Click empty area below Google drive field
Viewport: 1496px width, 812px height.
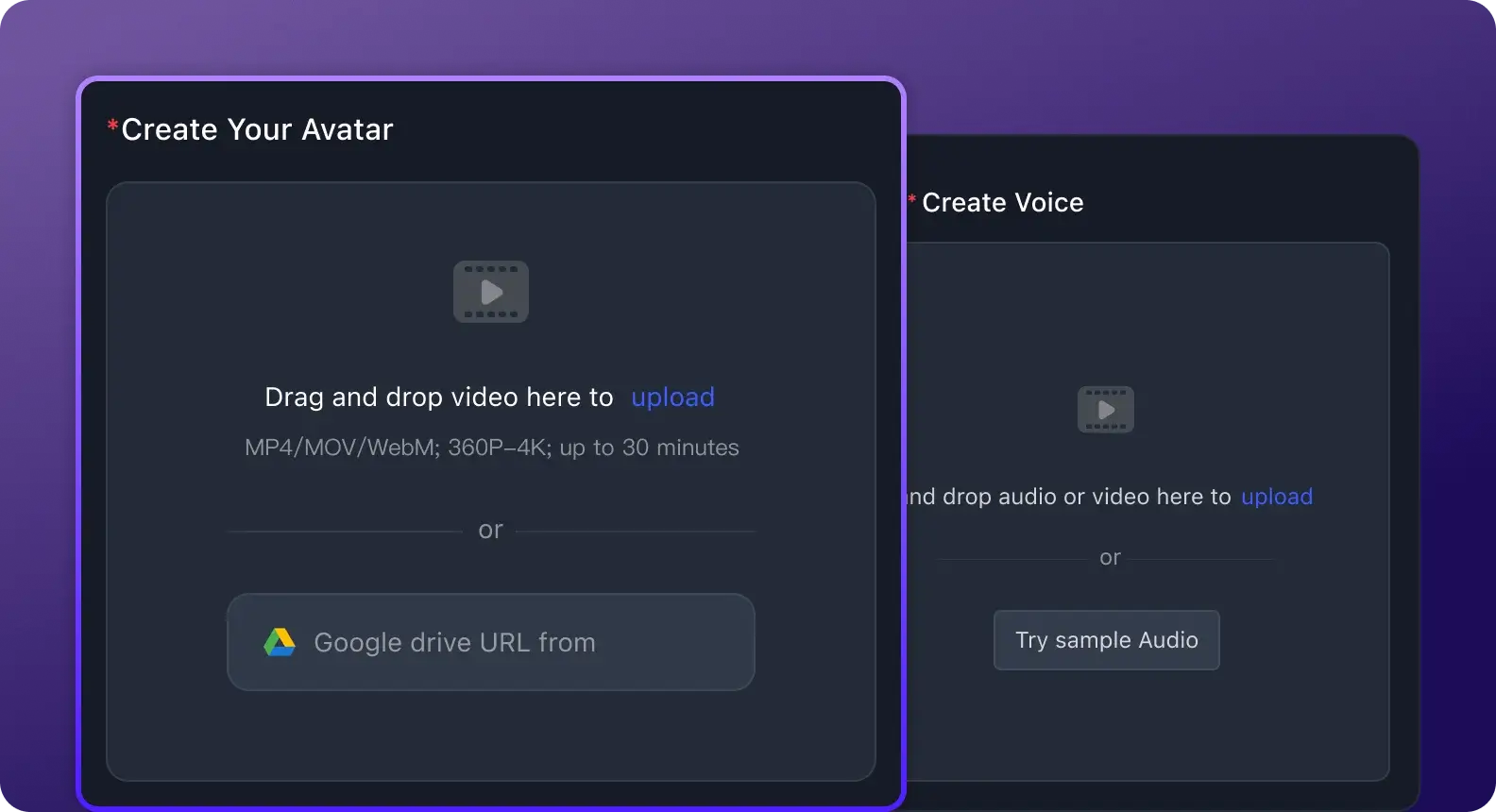click(x=490, y=736)
